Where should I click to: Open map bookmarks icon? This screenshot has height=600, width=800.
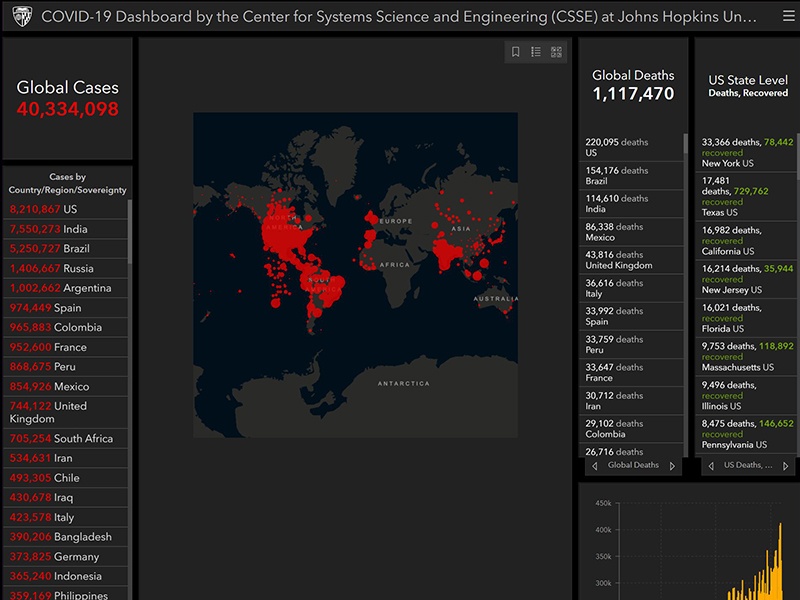click(x=515, y=52)
